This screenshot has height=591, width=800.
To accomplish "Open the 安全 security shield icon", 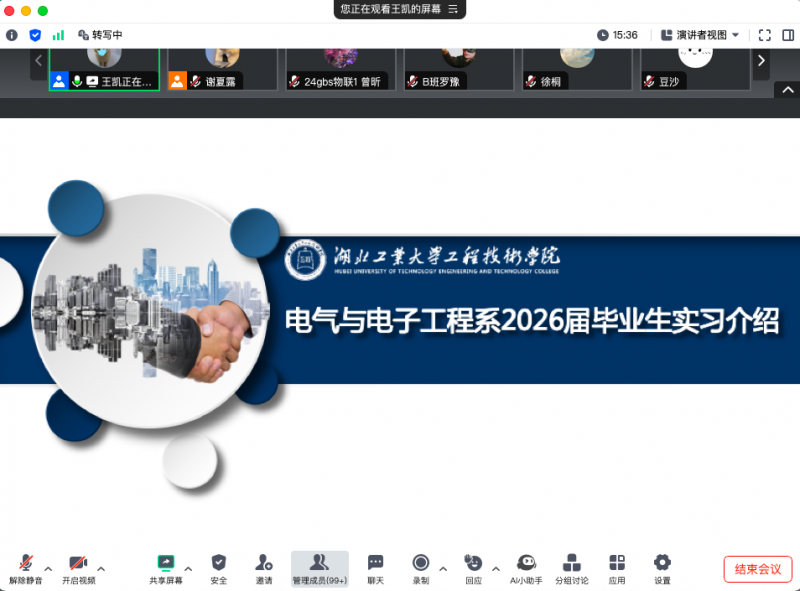I will tap(219, 568).
